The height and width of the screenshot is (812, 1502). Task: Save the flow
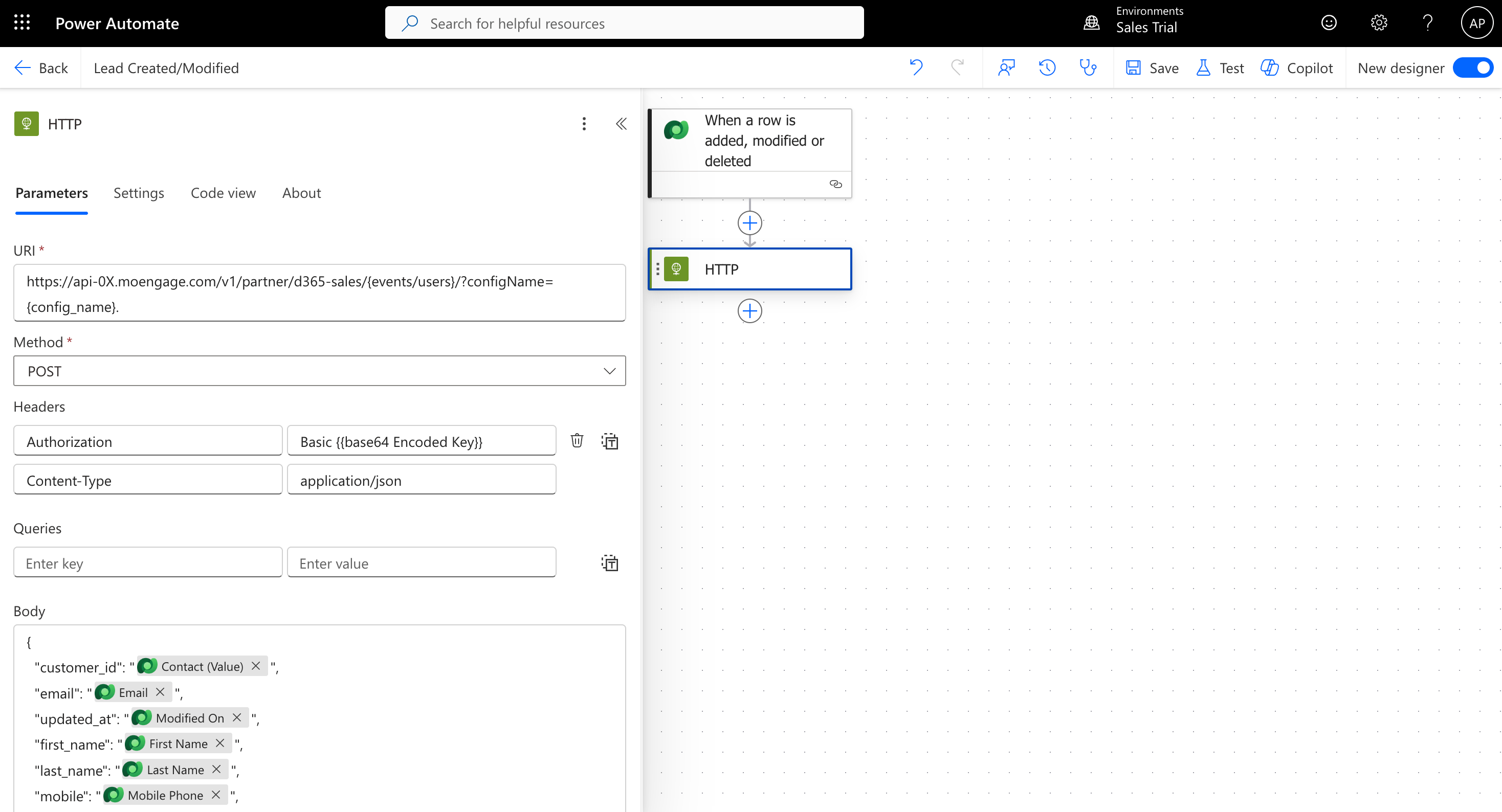point(1152,67)
